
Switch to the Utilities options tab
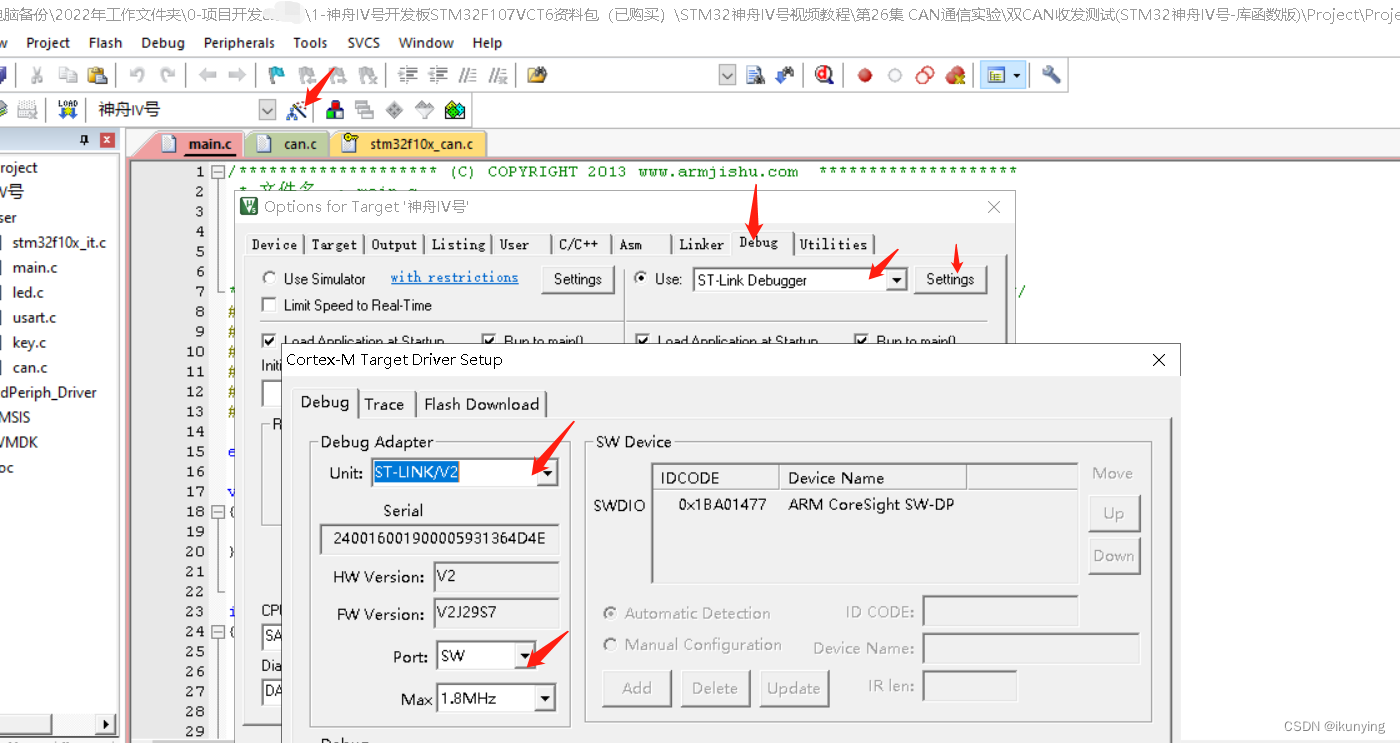(x=833, y=244)
